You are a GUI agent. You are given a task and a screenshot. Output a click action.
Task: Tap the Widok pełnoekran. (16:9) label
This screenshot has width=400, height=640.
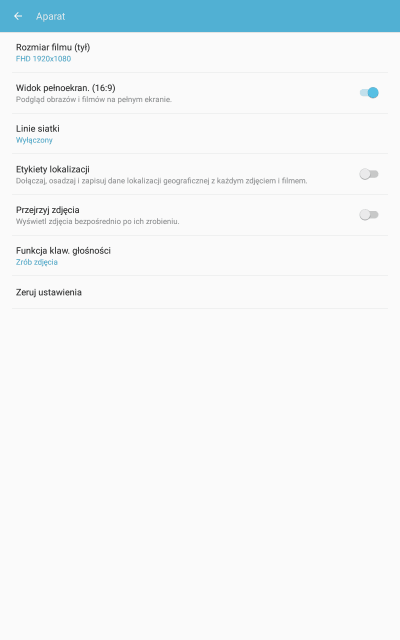point(66,88)
